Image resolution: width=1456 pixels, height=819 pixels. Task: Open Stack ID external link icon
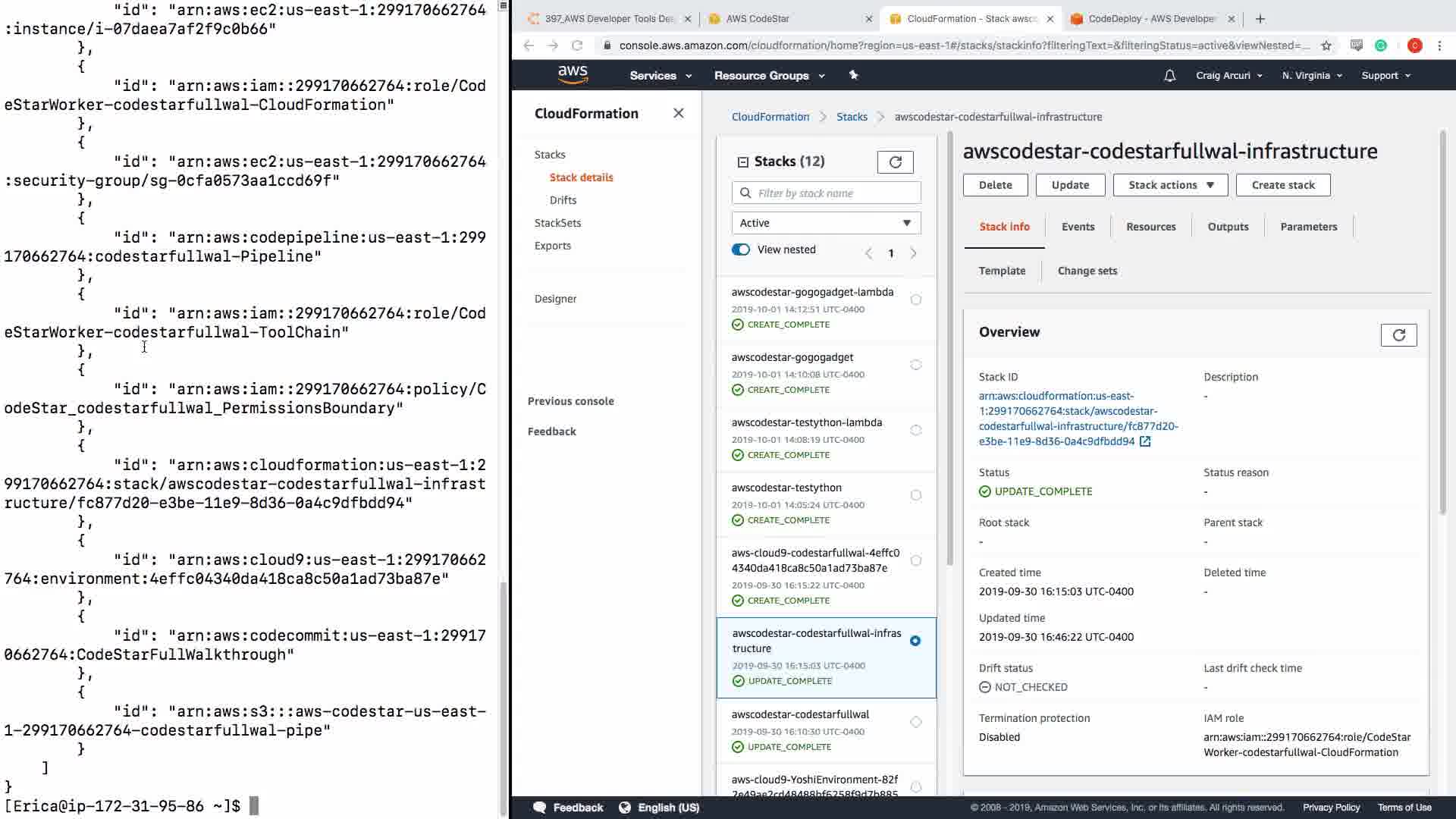[1145, 441]
